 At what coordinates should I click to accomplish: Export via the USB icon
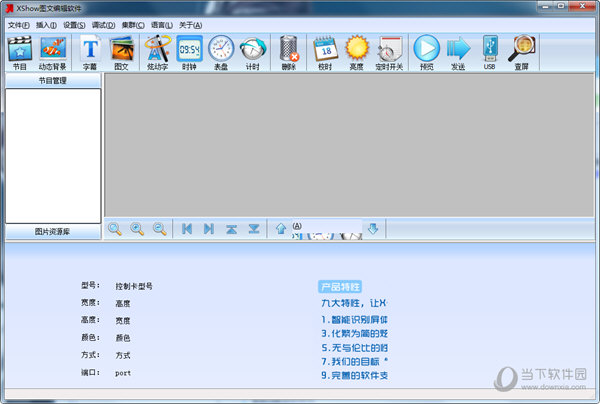(x=490, y=53)
